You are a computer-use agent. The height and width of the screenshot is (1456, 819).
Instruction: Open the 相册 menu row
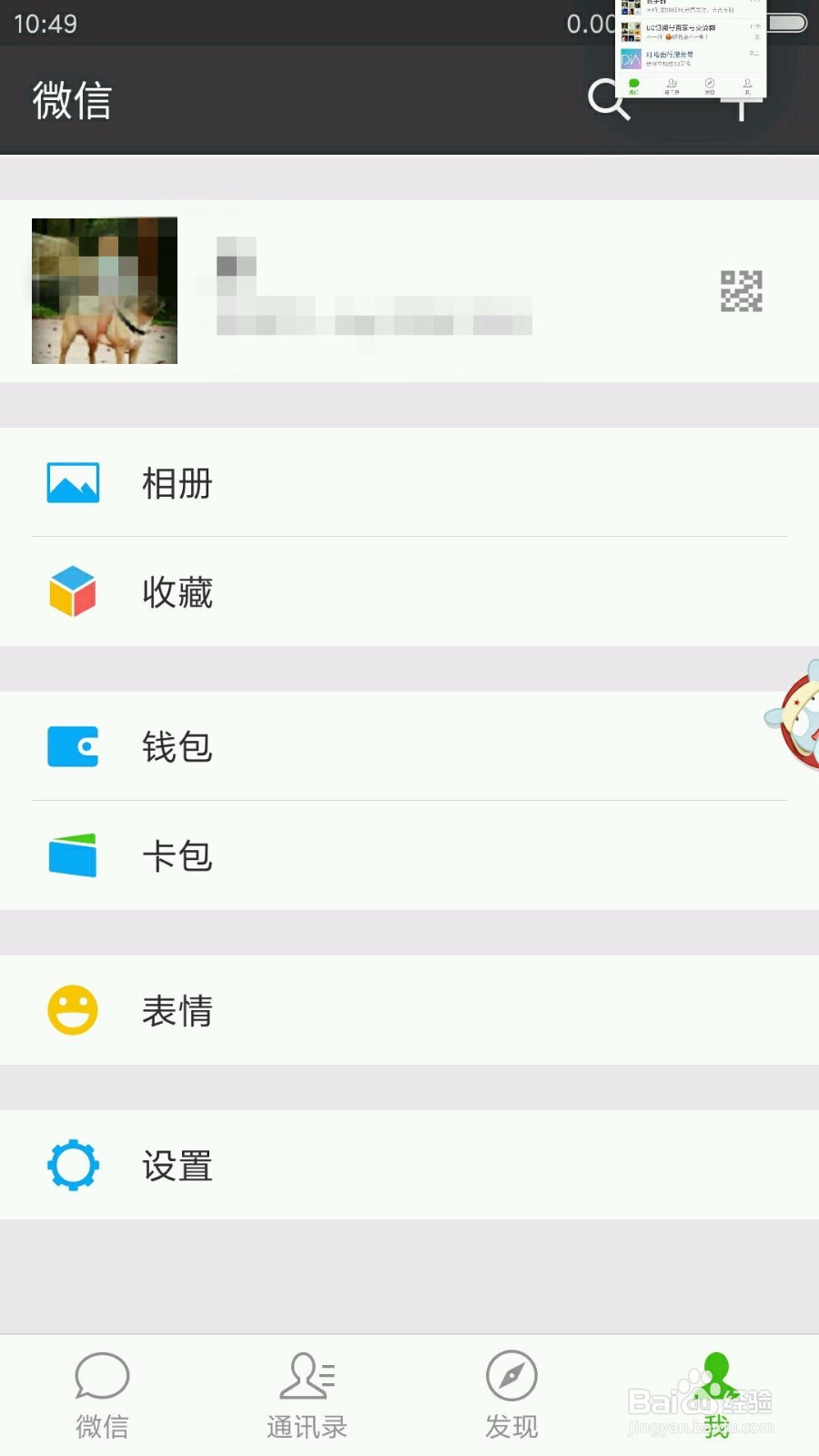[409, 482]
